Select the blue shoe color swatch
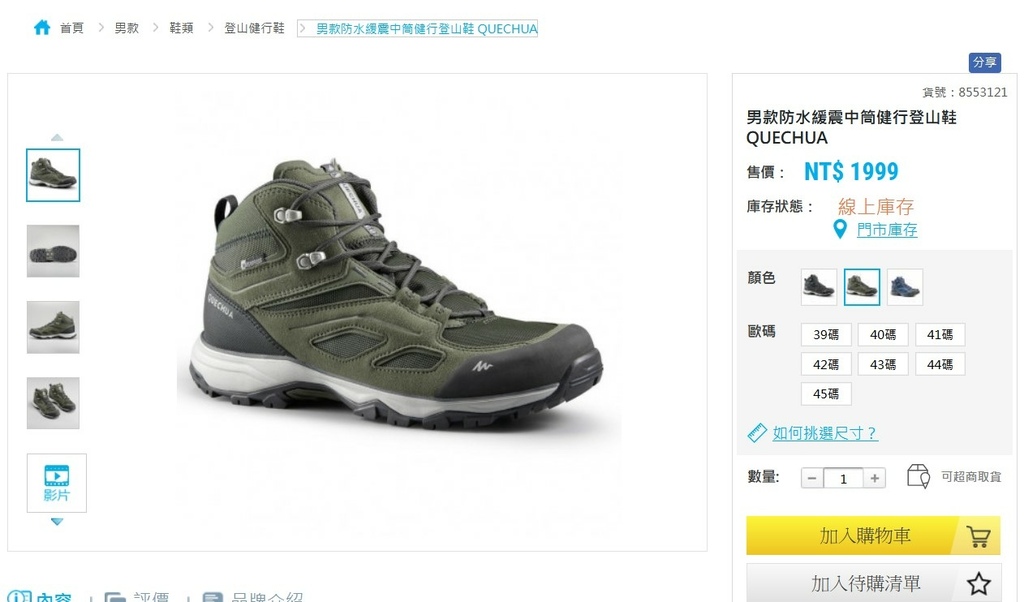This screenshot has width=1024, height=602. point(904,287)
